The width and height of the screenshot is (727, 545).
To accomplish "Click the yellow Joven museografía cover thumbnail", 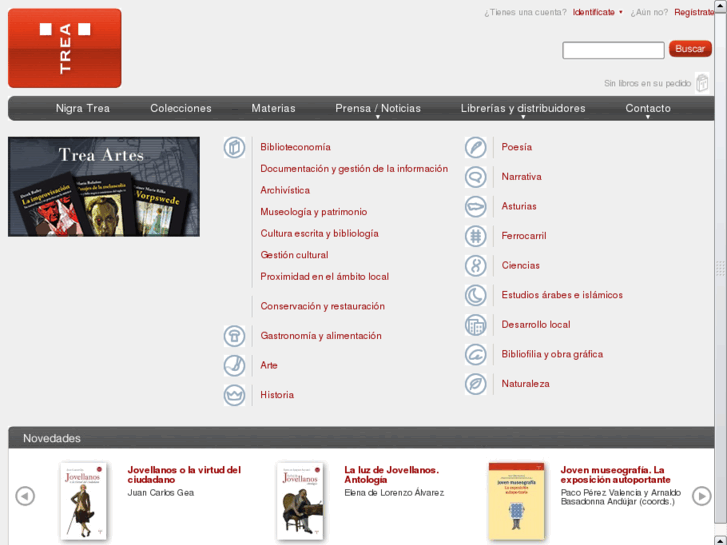I will pyautogui.click(x=516, y=501).
